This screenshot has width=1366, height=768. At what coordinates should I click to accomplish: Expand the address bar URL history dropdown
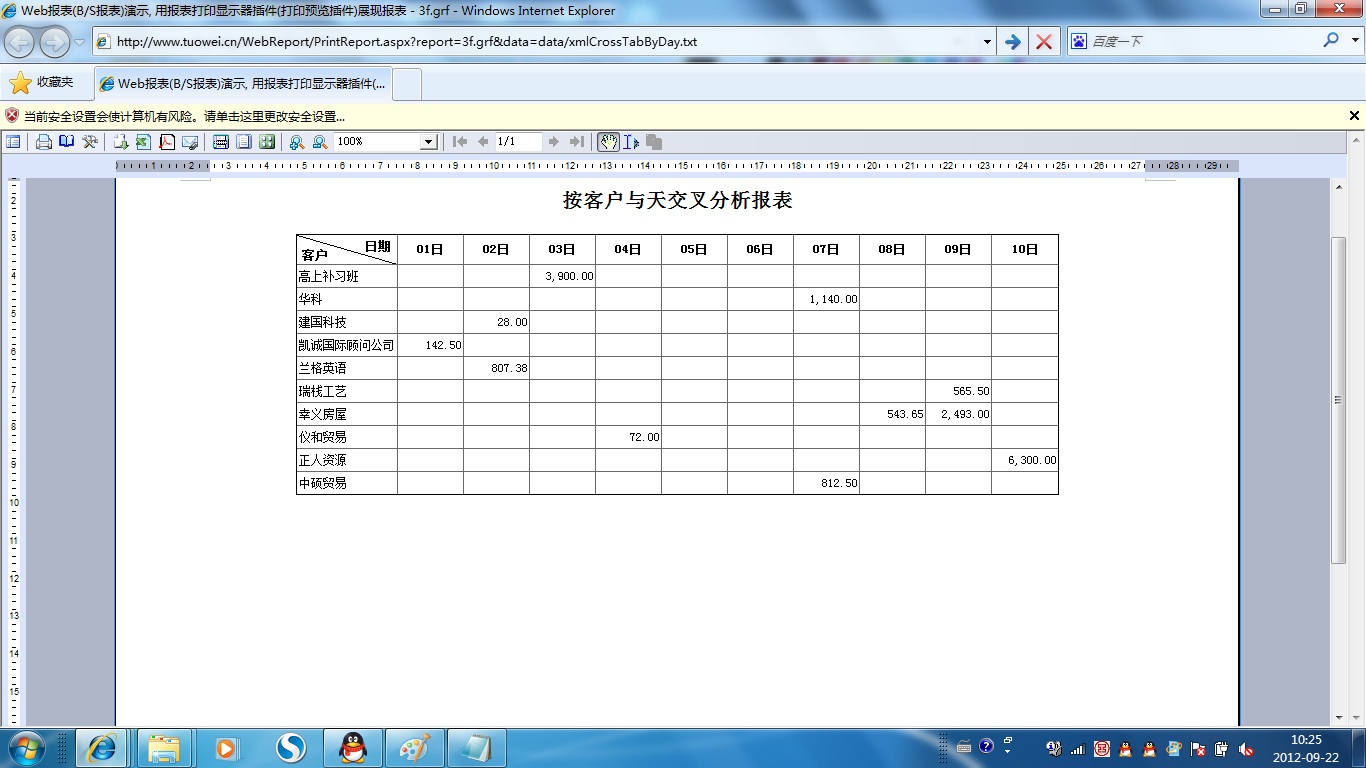tap(987, 42)
